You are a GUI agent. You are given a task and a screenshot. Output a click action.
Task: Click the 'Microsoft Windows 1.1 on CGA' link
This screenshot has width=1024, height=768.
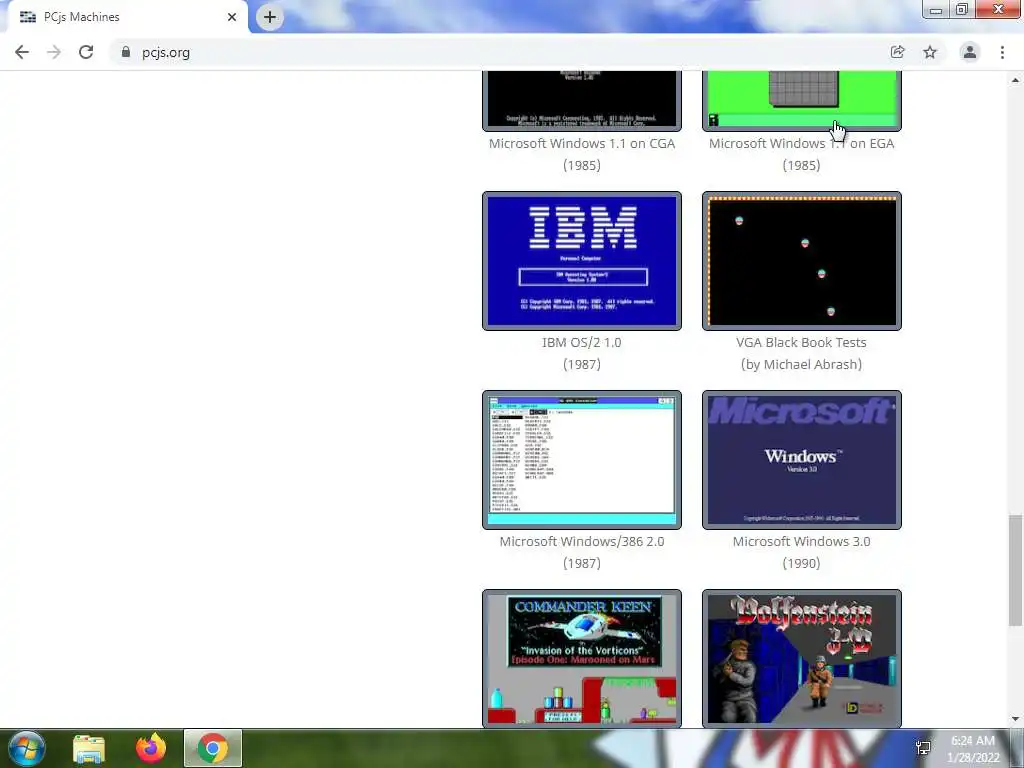point(582,144)
